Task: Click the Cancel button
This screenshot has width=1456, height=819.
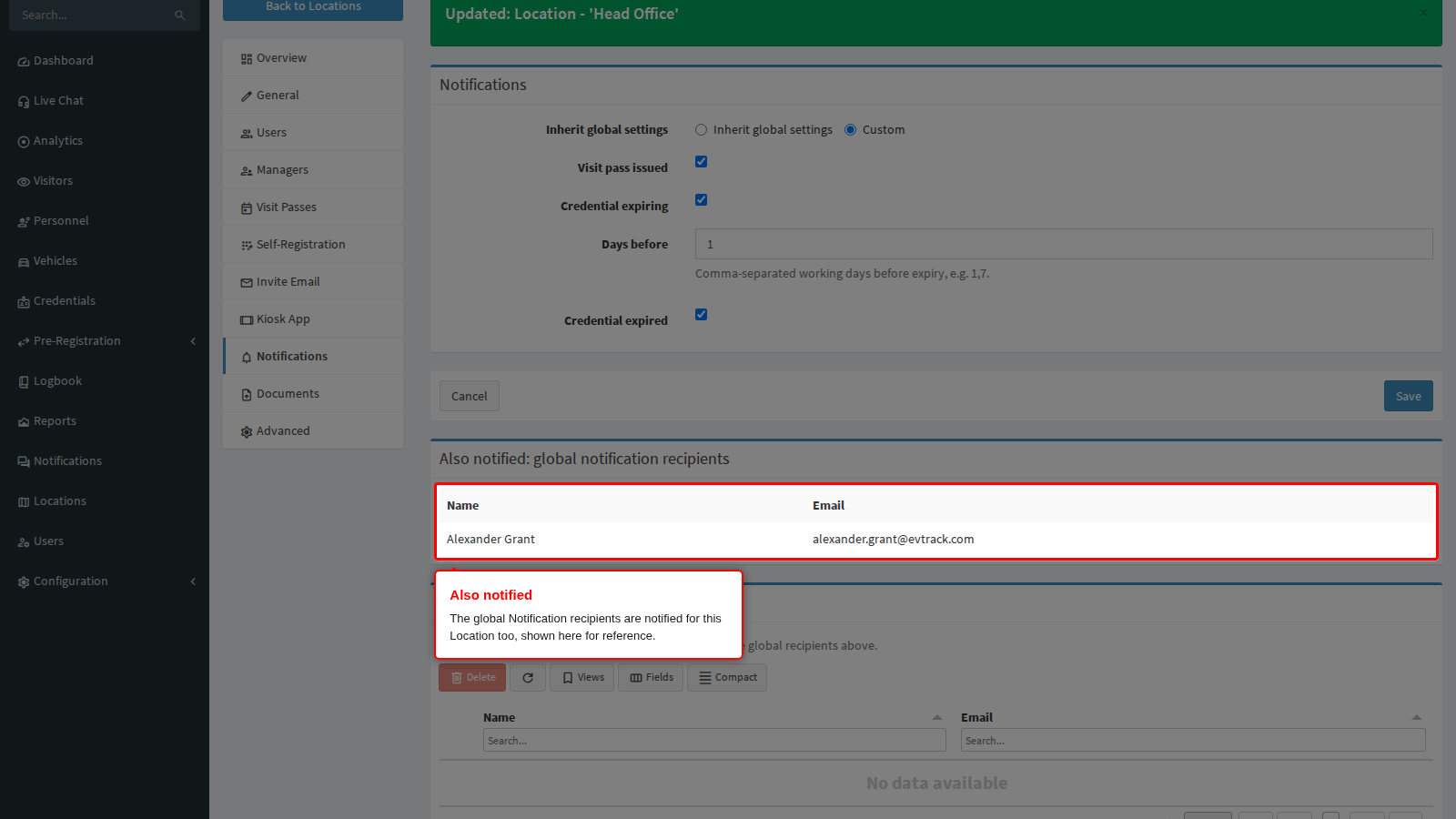Action: [470, 396]
